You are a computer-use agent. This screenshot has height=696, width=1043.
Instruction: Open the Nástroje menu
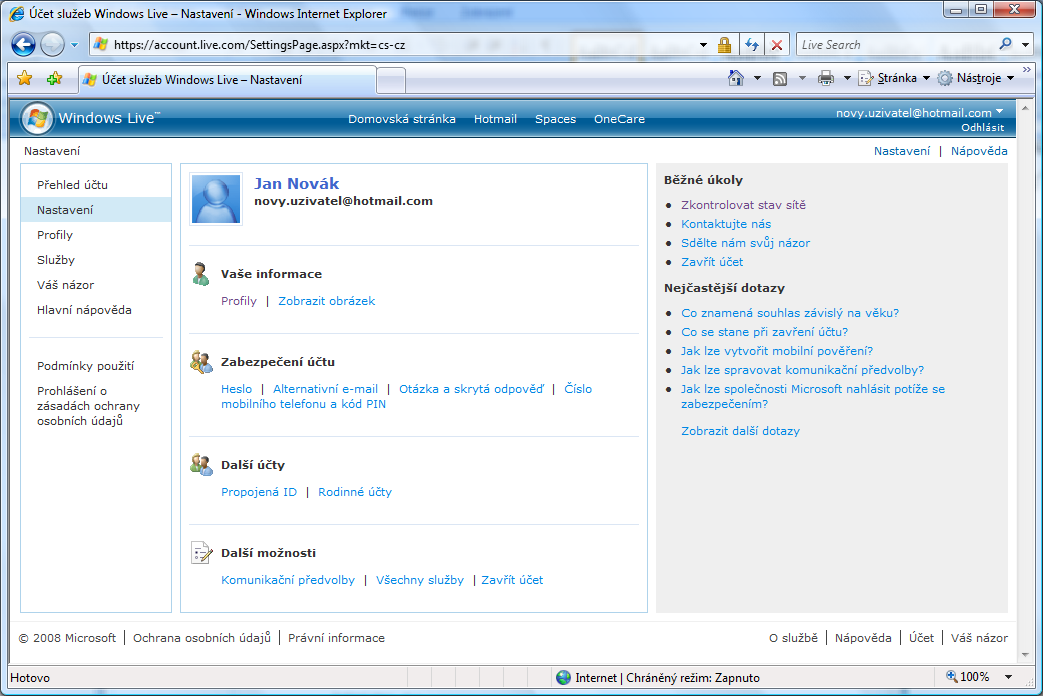pyautogui.click(x=975, y=79)
